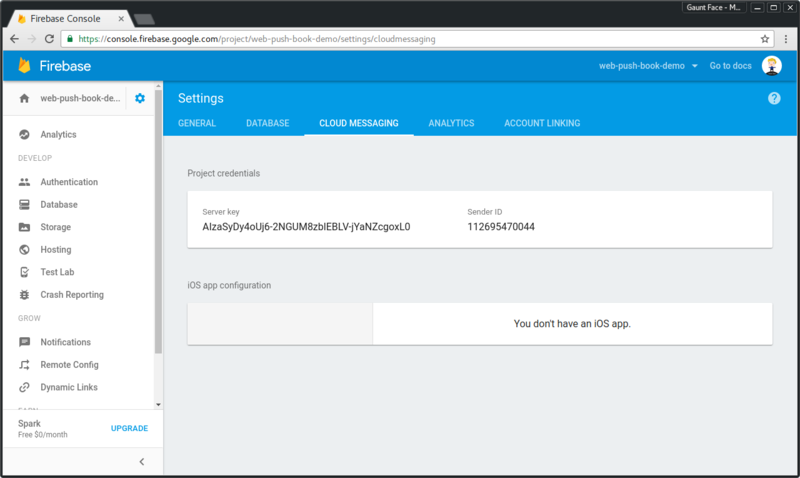Screen dimensions: 800x478
Task: Click the Upgrade plan button
Action: [130, 429]
